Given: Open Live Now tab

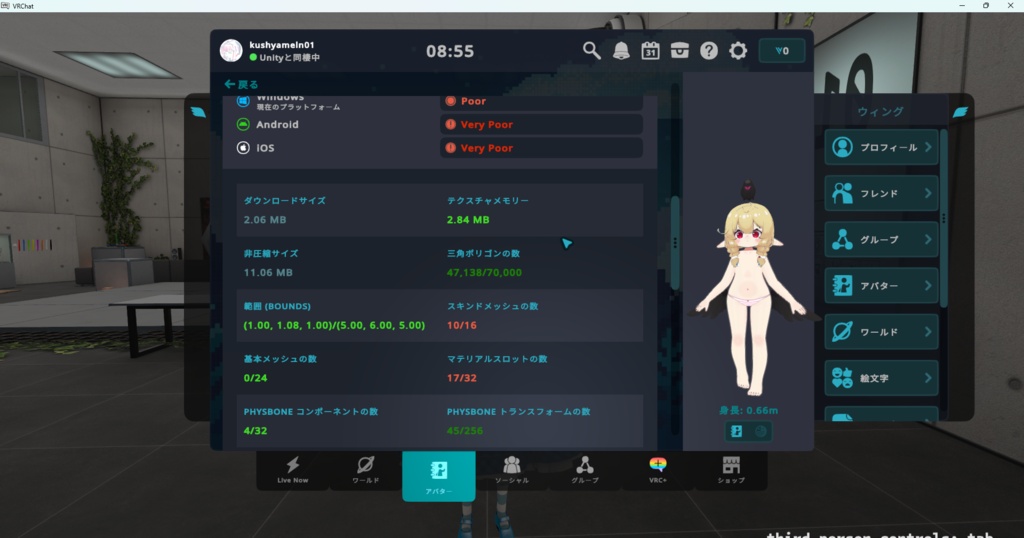Looking at the screenshot, I should tap(293, 470).
